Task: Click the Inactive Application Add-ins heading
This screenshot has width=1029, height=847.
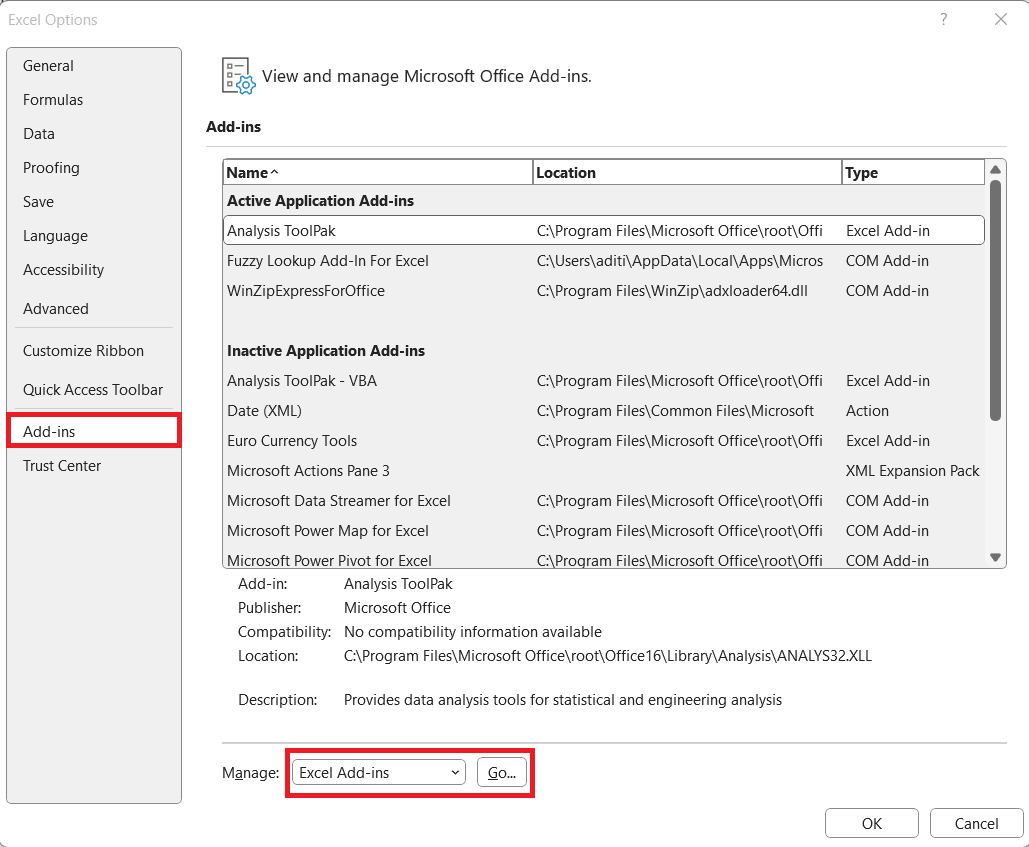Action: (x=326, y=351)
